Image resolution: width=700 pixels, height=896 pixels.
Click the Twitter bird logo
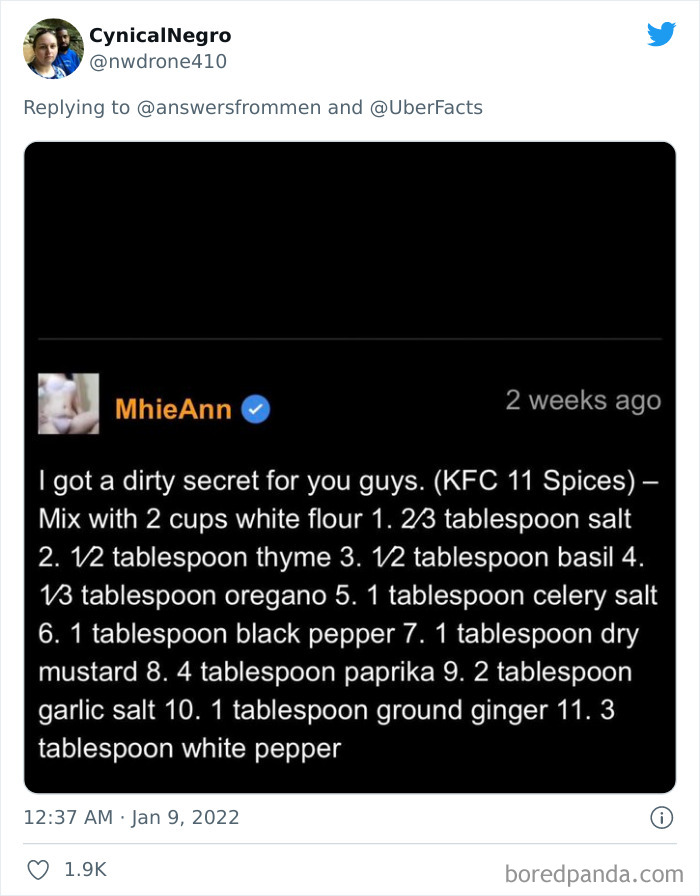[x=661, y=34]
